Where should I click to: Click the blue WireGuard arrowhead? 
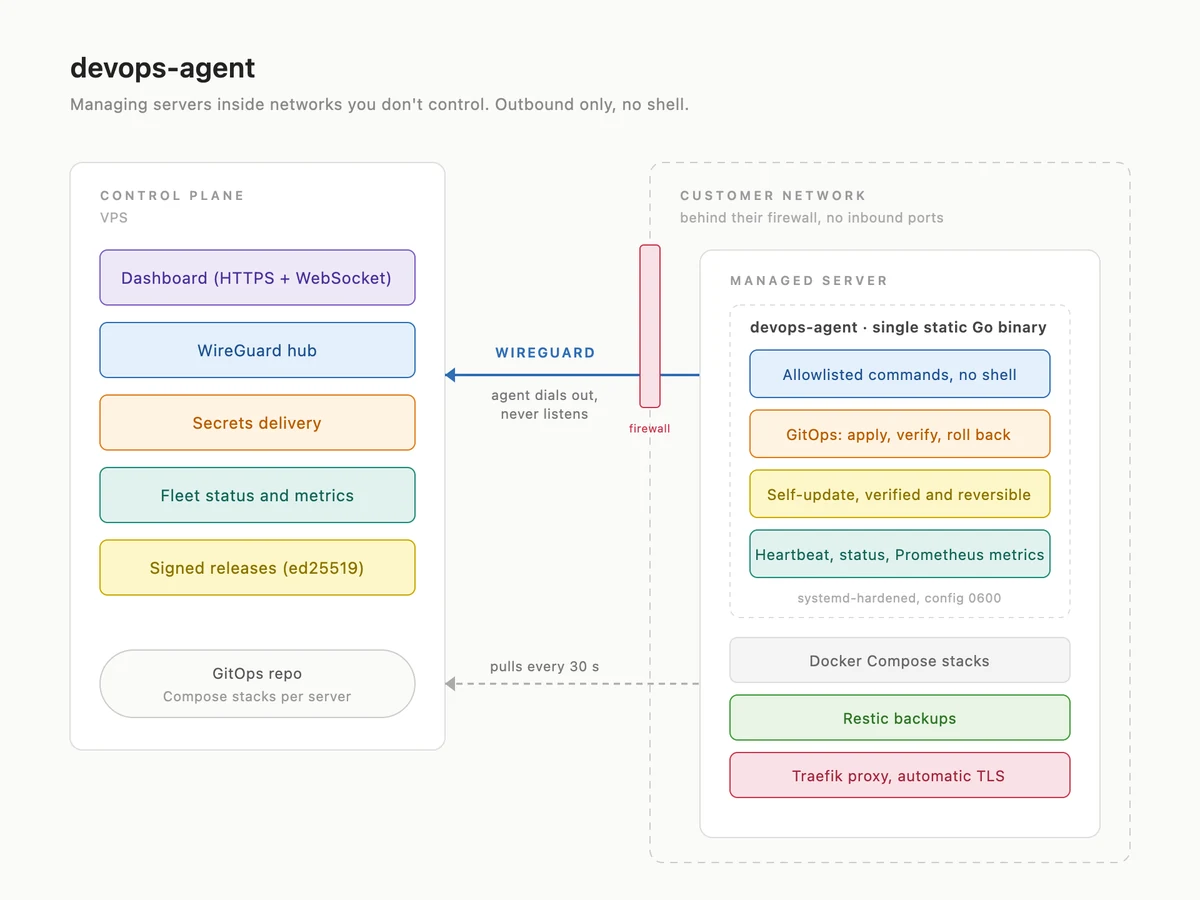451,375
